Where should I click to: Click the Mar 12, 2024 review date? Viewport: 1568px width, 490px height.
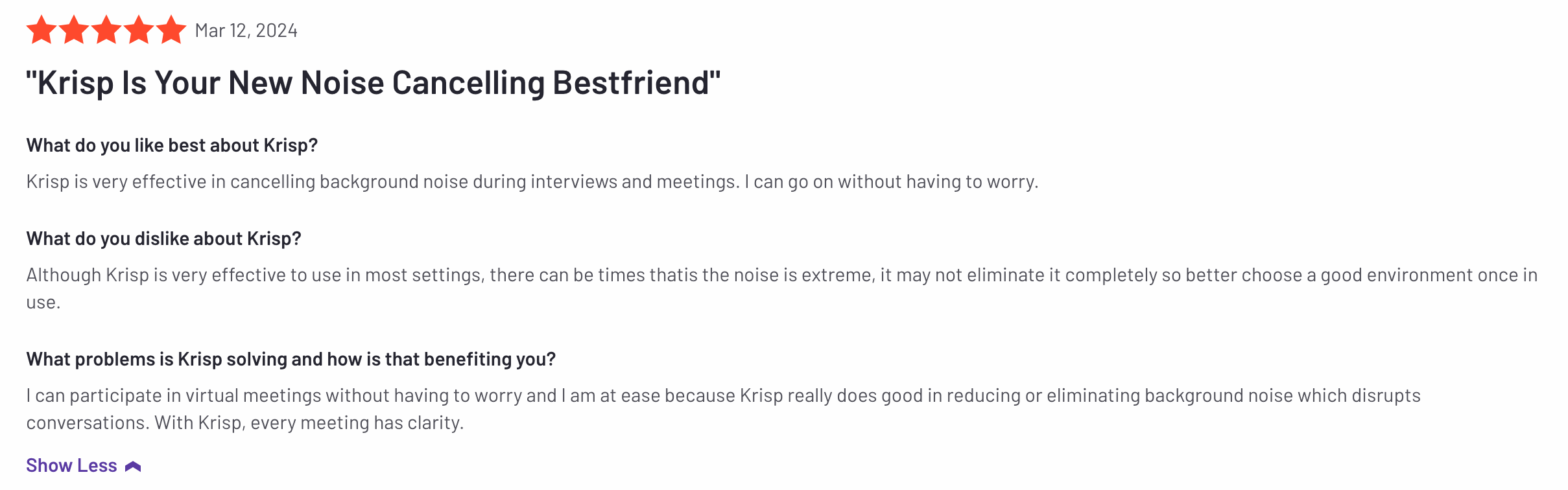246,30
